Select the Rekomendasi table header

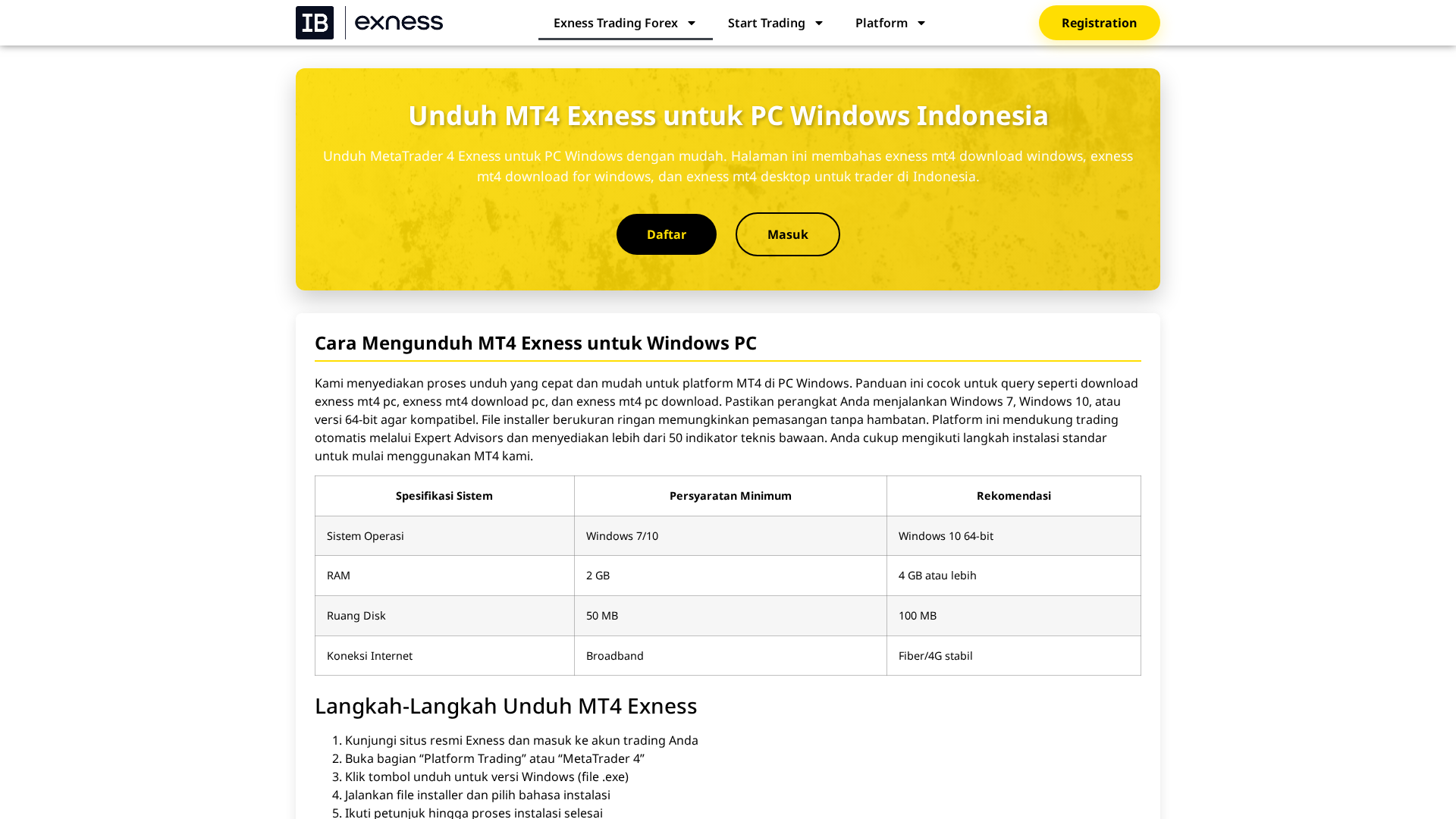click(x=1013, y=496)
